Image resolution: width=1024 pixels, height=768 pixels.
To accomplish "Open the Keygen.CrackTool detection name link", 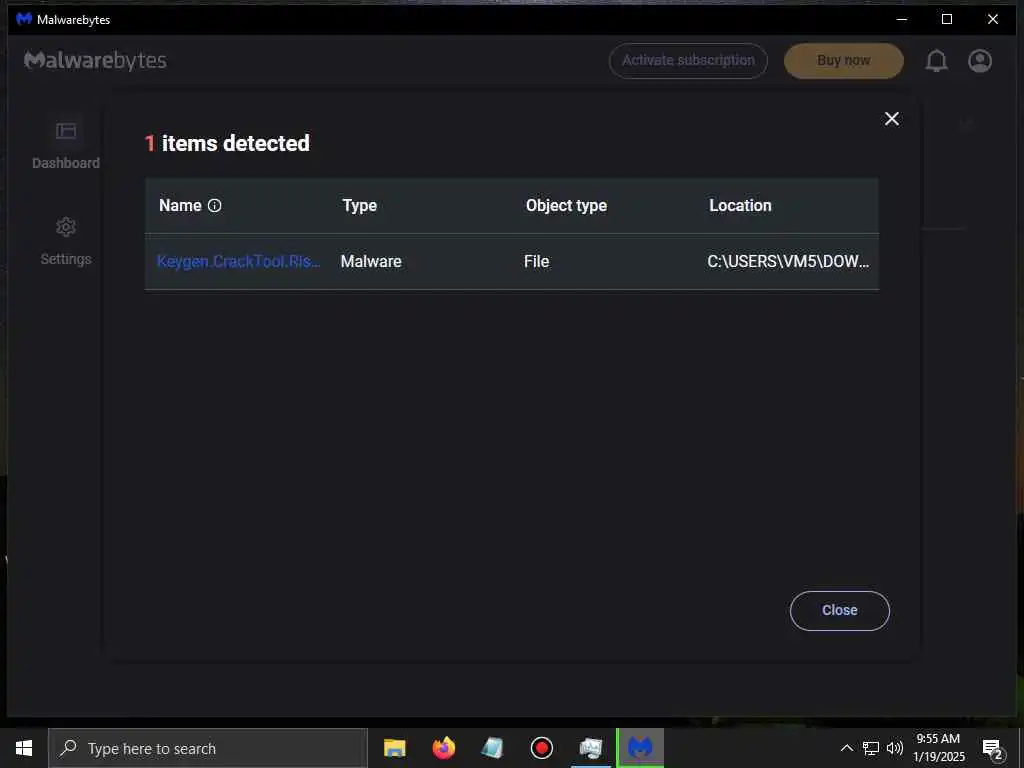I will pyautogui.click(x=238, y=261).
